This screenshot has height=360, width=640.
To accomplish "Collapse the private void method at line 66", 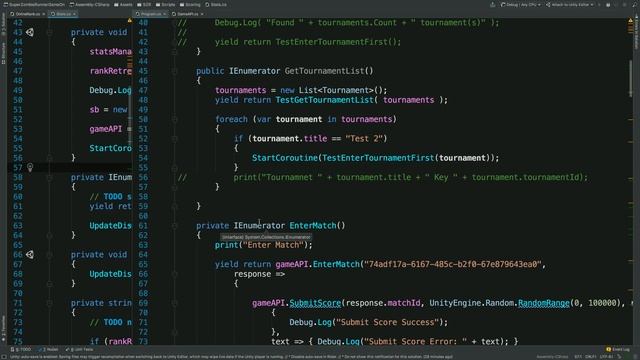I will [x=49, y=255].
